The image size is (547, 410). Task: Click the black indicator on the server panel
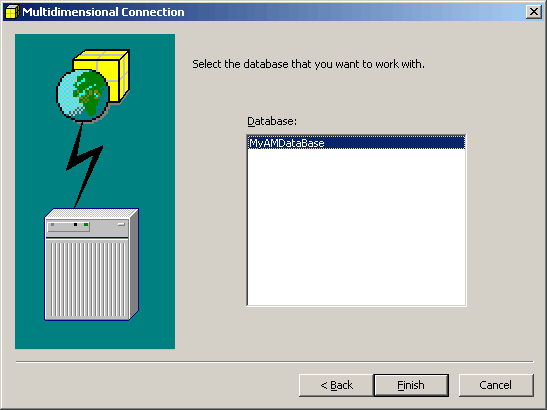pos(75,225)
